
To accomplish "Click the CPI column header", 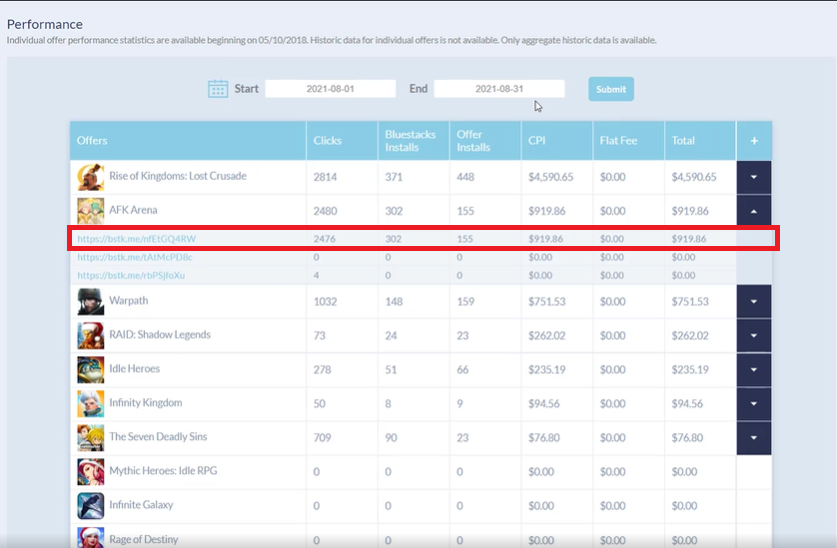I will point(557,141).
